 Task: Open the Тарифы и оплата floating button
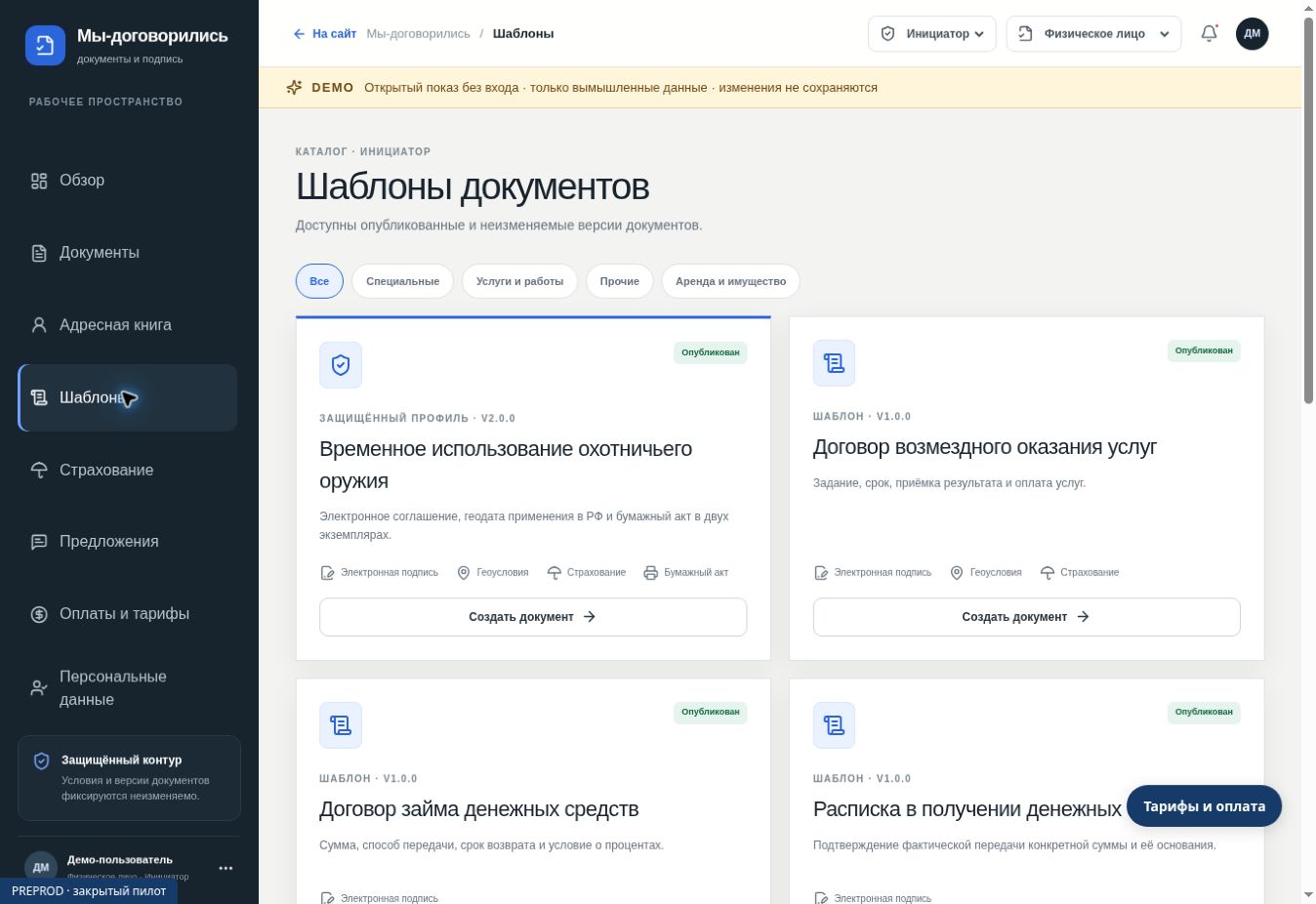[1204, 806]
